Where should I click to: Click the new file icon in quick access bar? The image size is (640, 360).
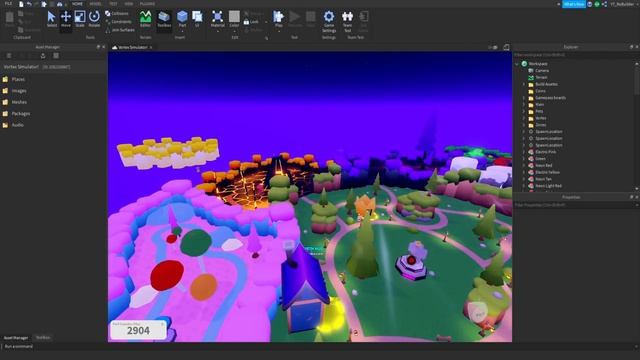point(21,4)
